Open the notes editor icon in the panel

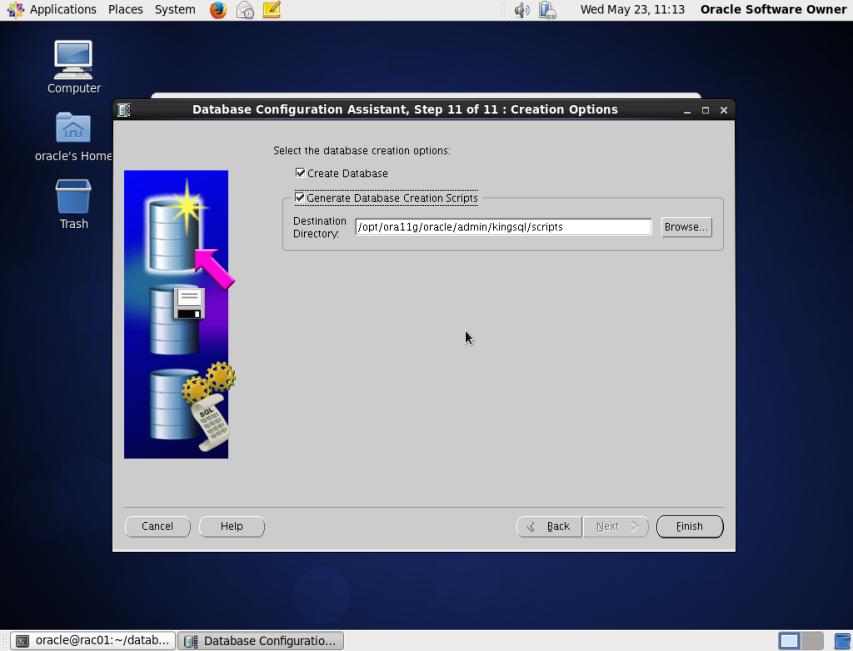270,10
